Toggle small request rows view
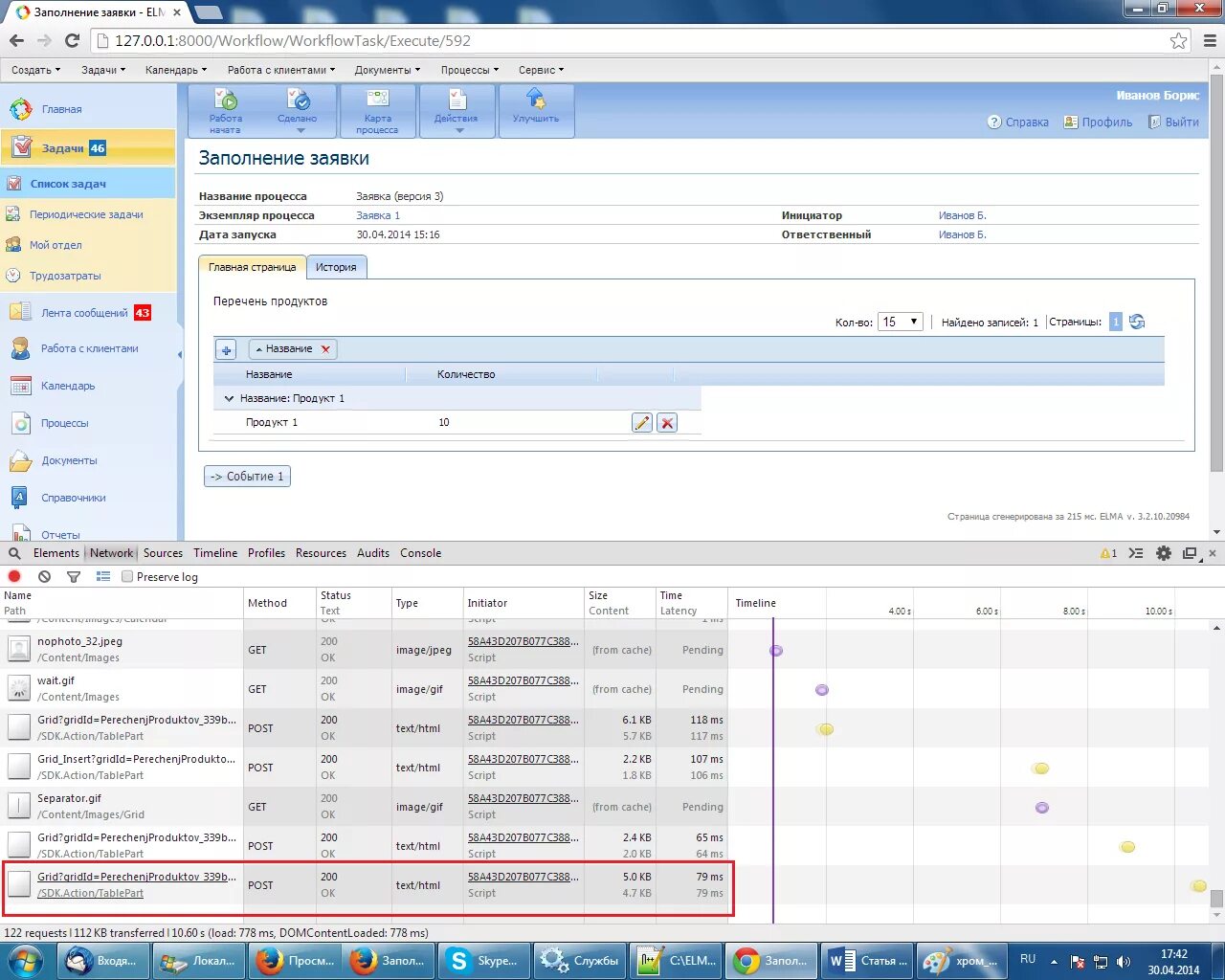 (x=103, y=576)
